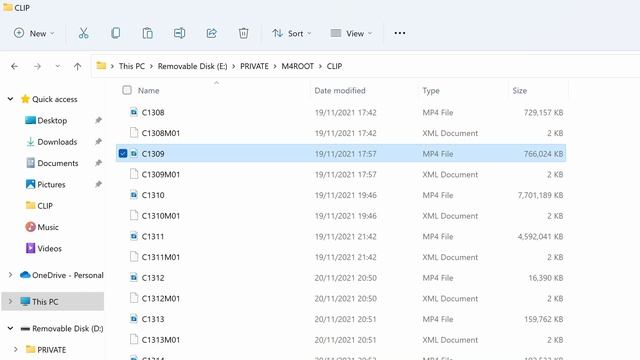Click the Paste clipboard icon
Screen dimensions: 640x360
(x=147, y=33)
